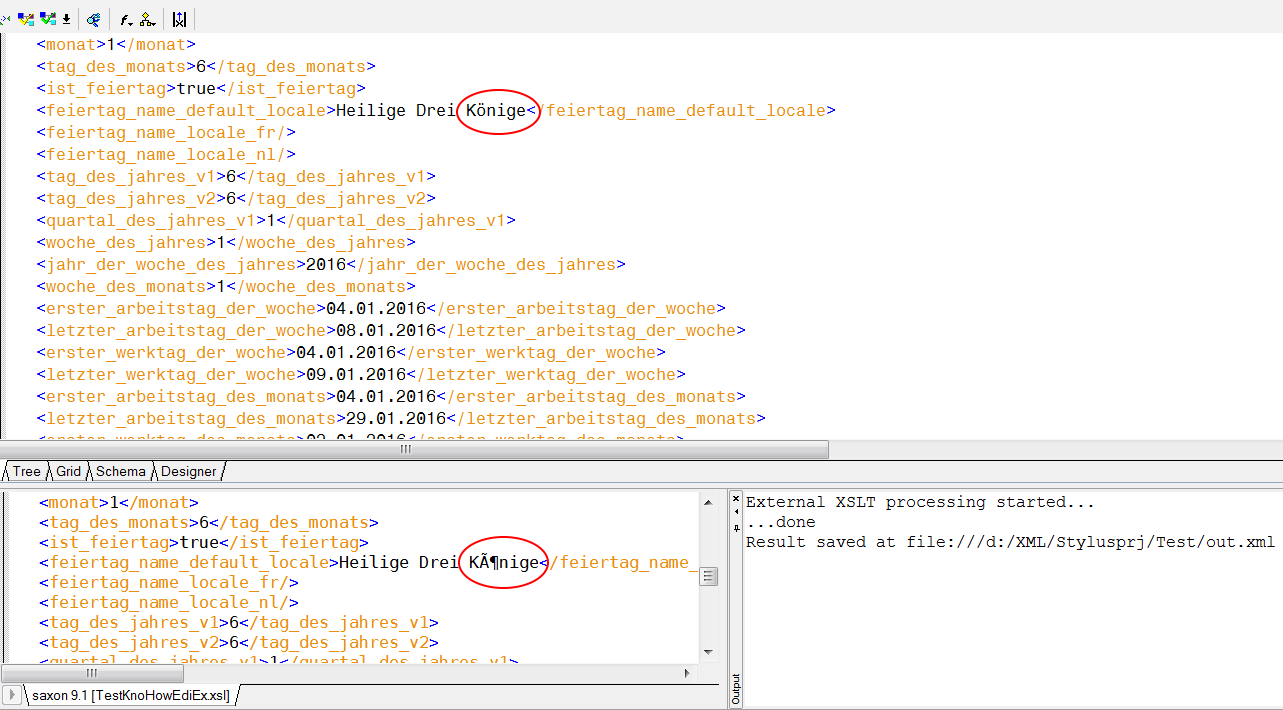Click scroll down arrow in result pane

pos(708,652)
